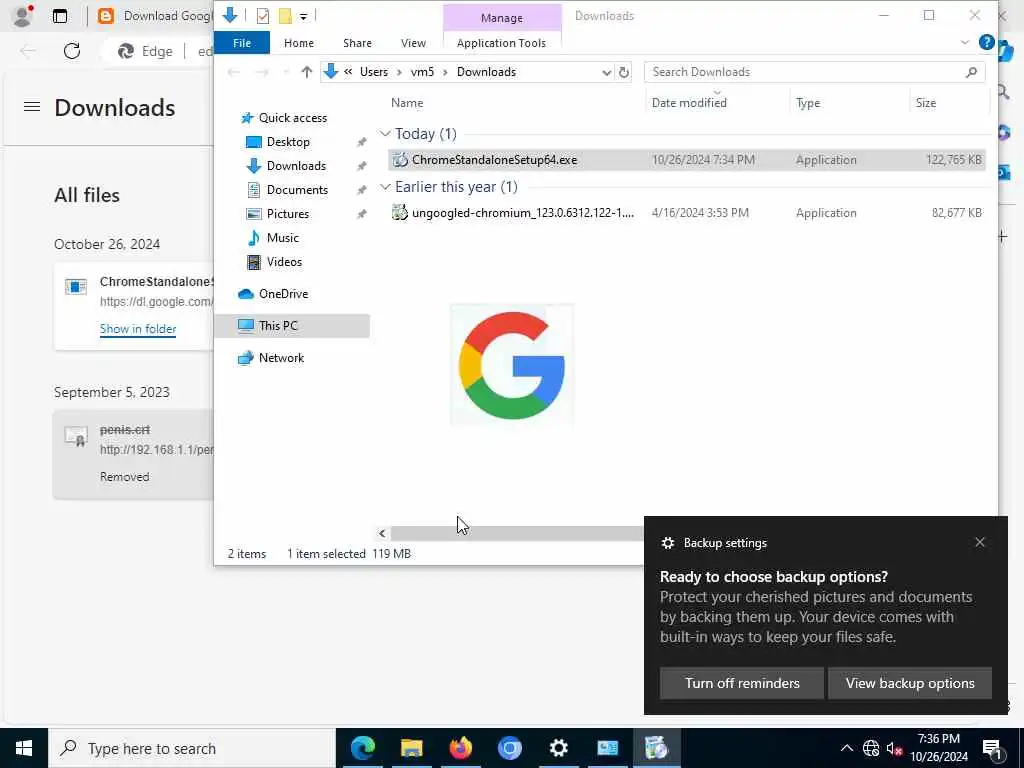The image size is (1024, 768).
Task: Sort by Date modified column header
Action: (689, 103)
